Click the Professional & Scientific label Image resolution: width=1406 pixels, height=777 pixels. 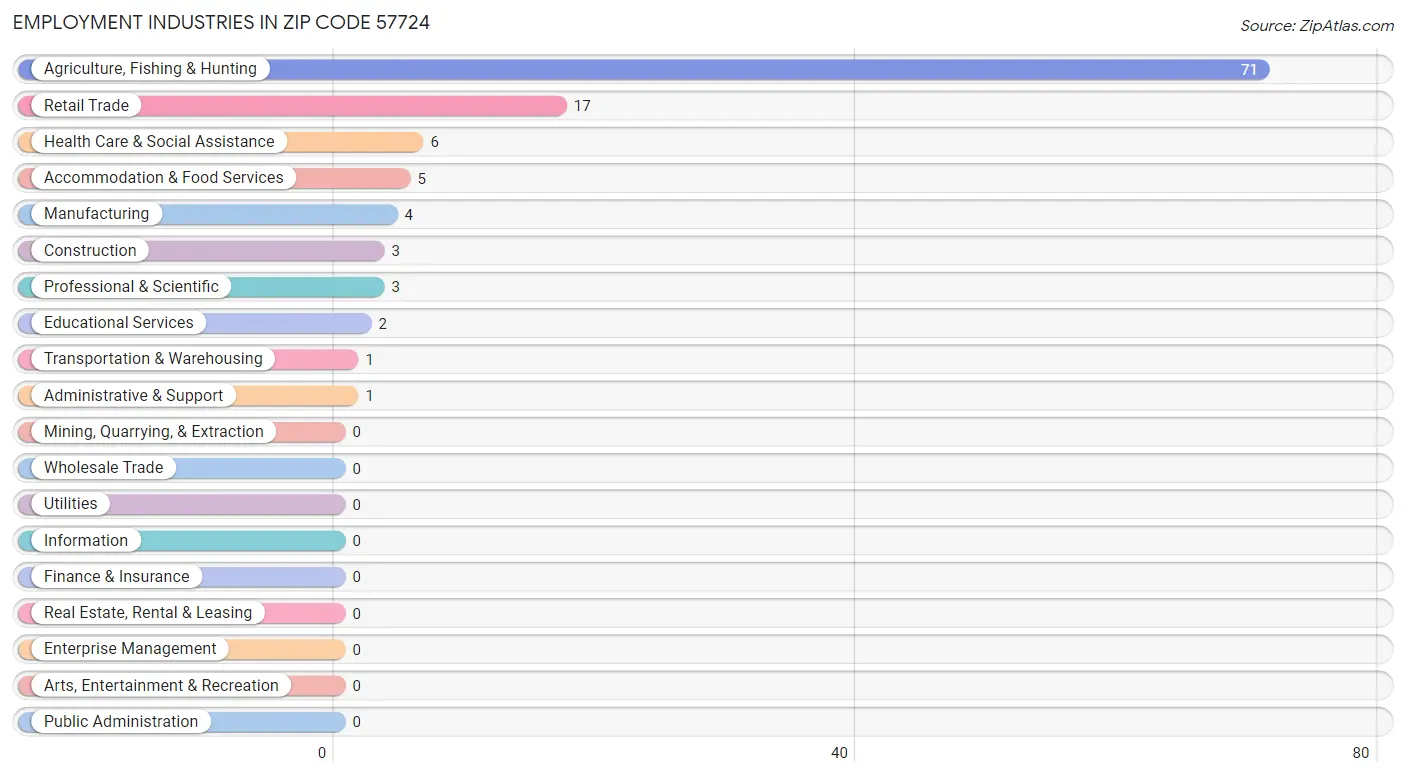point(131,287)
